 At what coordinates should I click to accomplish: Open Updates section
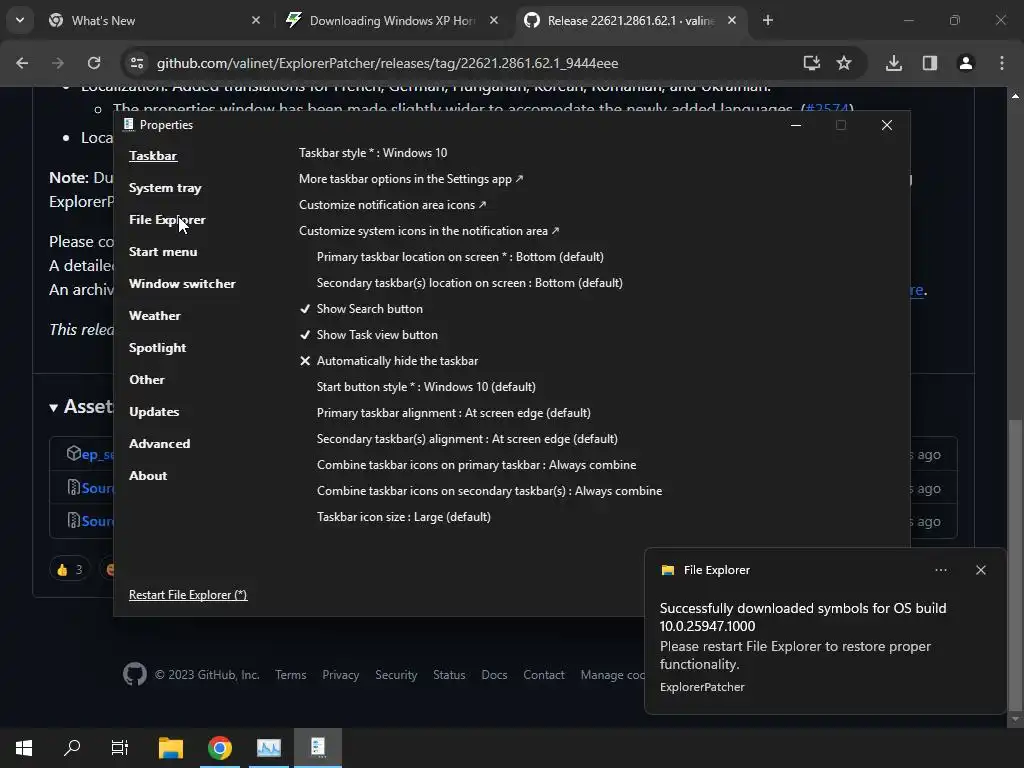pos(154,411)
